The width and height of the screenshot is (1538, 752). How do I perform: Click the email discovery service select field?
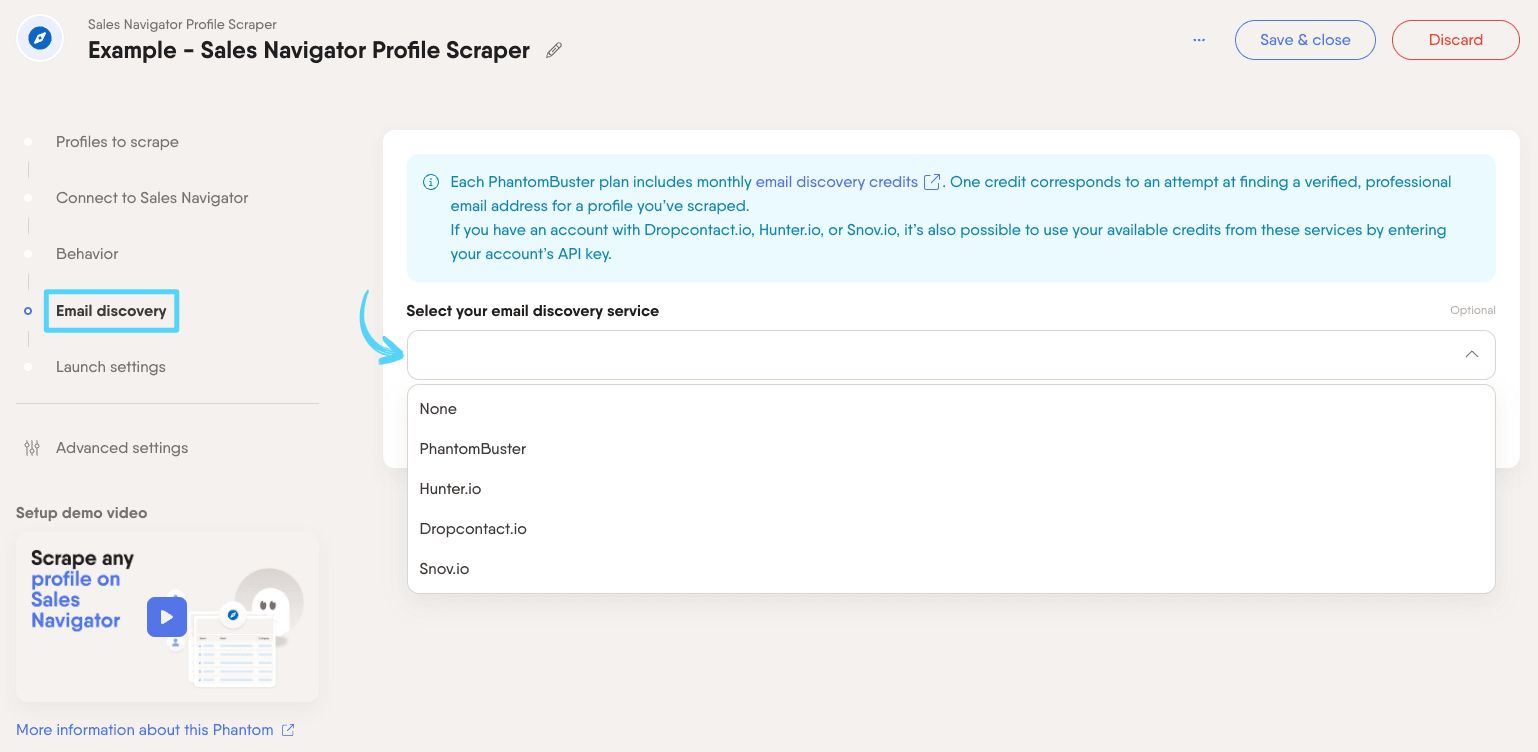click(951, 355)
